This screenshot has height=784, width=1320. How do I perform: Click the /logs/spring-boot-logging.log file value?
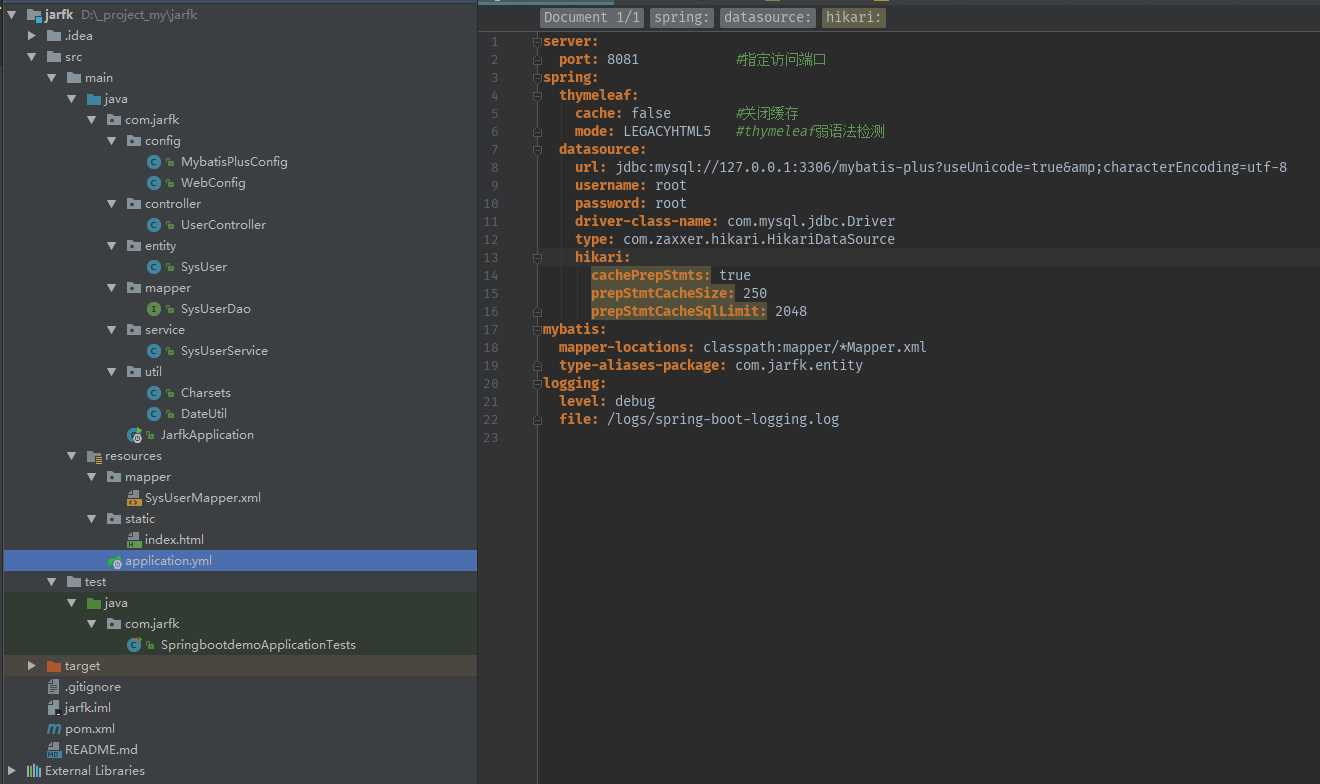[723, 419]
